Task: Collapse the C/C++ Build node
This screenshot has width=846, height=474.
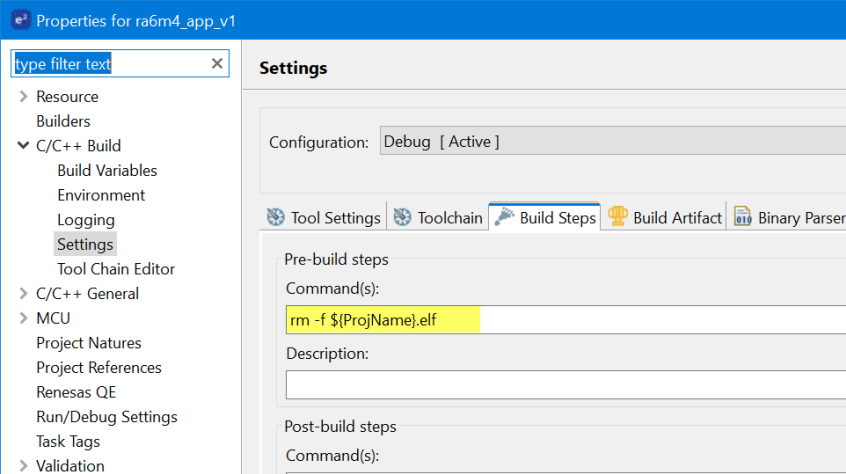Action: coord(23,146)
